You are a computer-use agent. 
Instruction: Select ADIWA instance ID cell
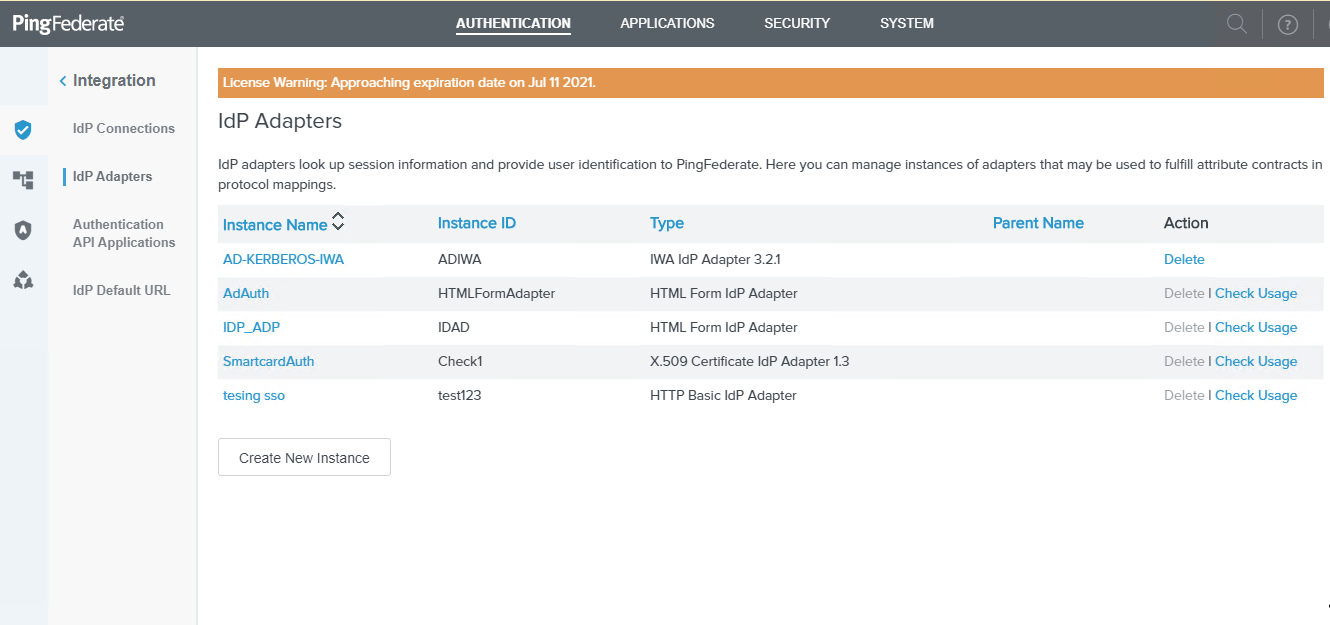click(460, 259)
